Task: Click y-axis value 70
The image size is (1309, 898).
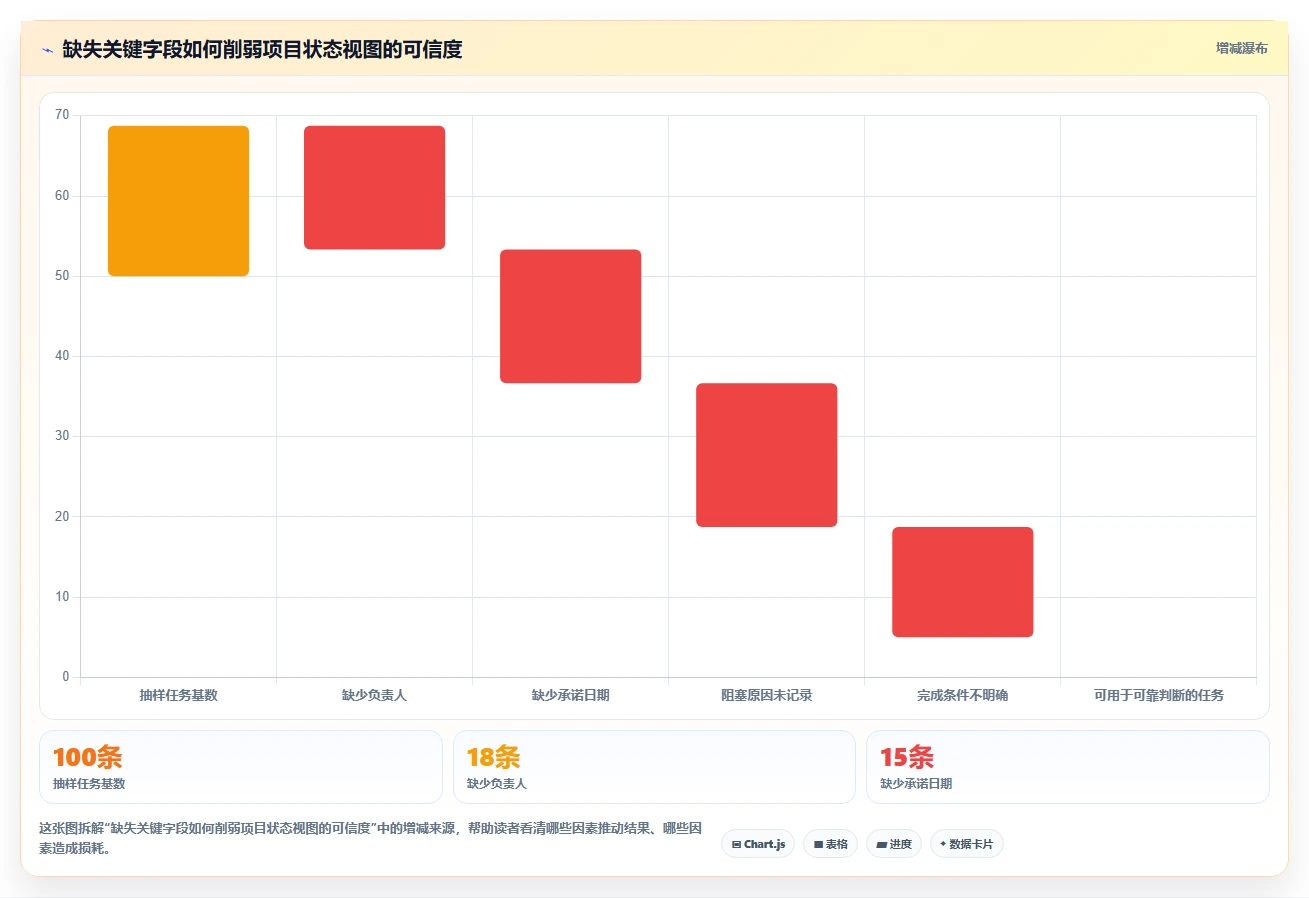Action: tap(62, 115)
